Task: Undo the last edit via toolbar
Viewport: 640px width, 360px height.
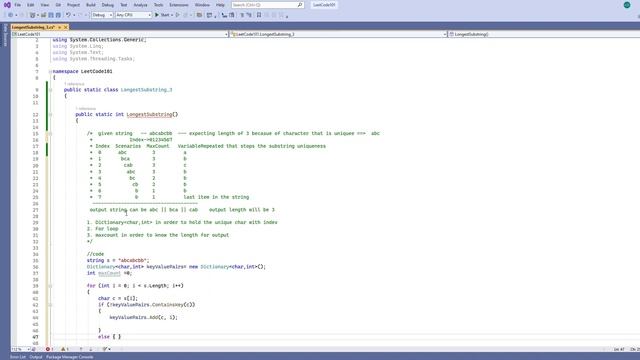Action: (68, 15)
